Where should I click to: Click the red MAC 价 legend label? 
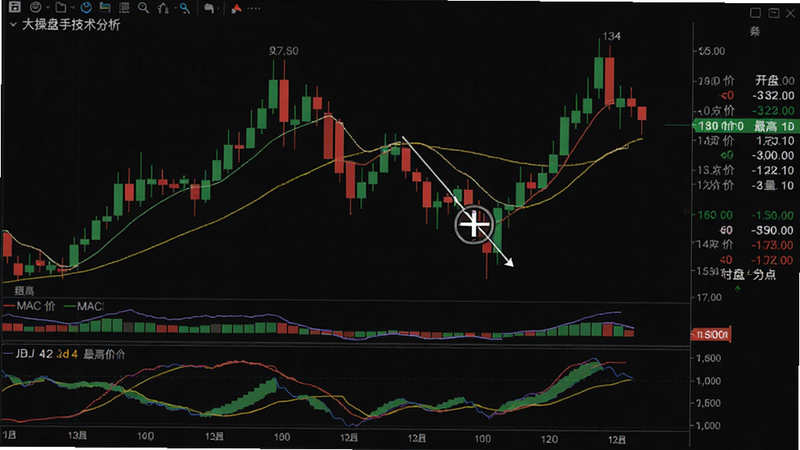tap(36, 306)
